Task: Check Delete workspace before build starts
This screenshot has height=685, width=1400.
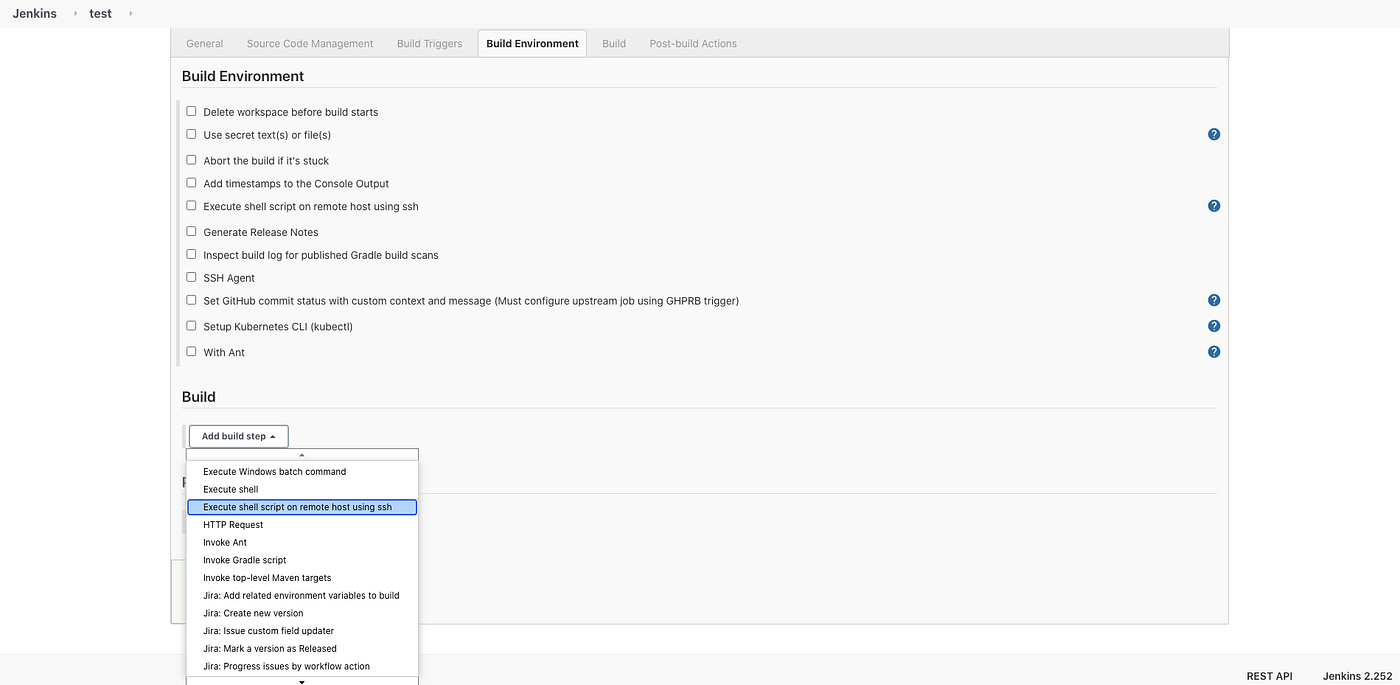Action: pos(191,111)
